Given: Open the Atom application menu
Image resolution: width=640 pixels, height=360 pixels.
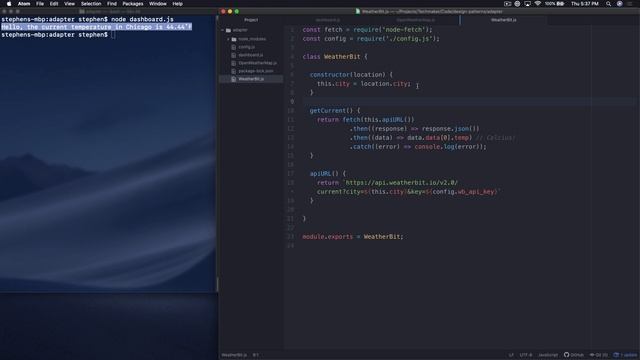Looking at the screenshot, I should (24, 4).
